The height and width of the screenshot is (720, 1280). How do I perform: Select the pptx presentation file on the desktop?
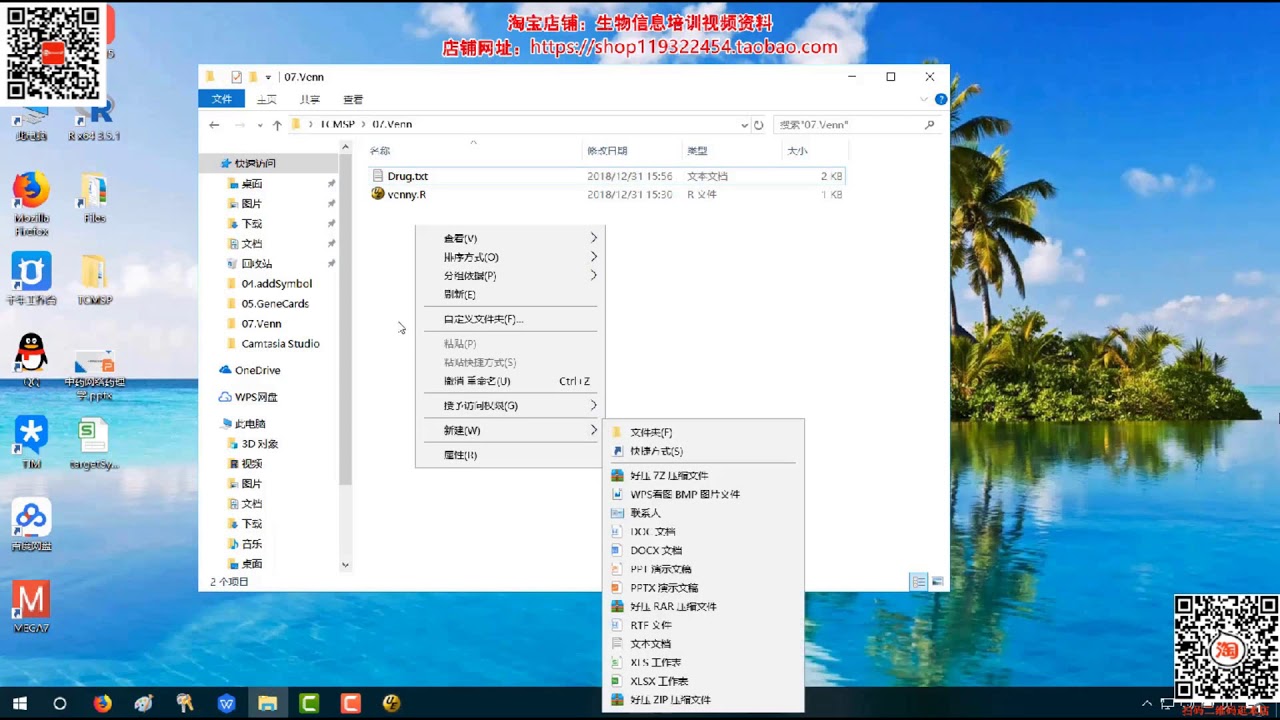(94, 373)
